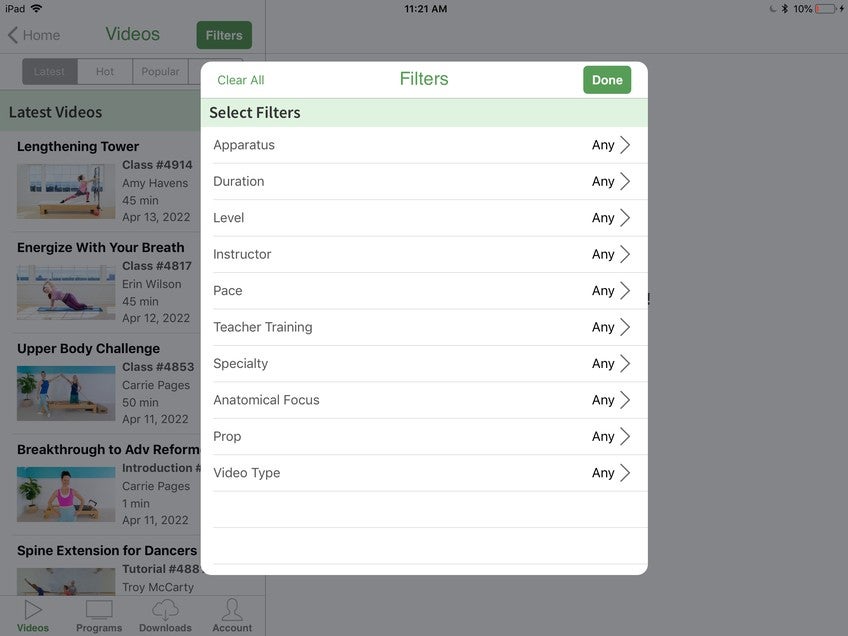
Task: Tap the Clear All link
Action: (241, 80)
